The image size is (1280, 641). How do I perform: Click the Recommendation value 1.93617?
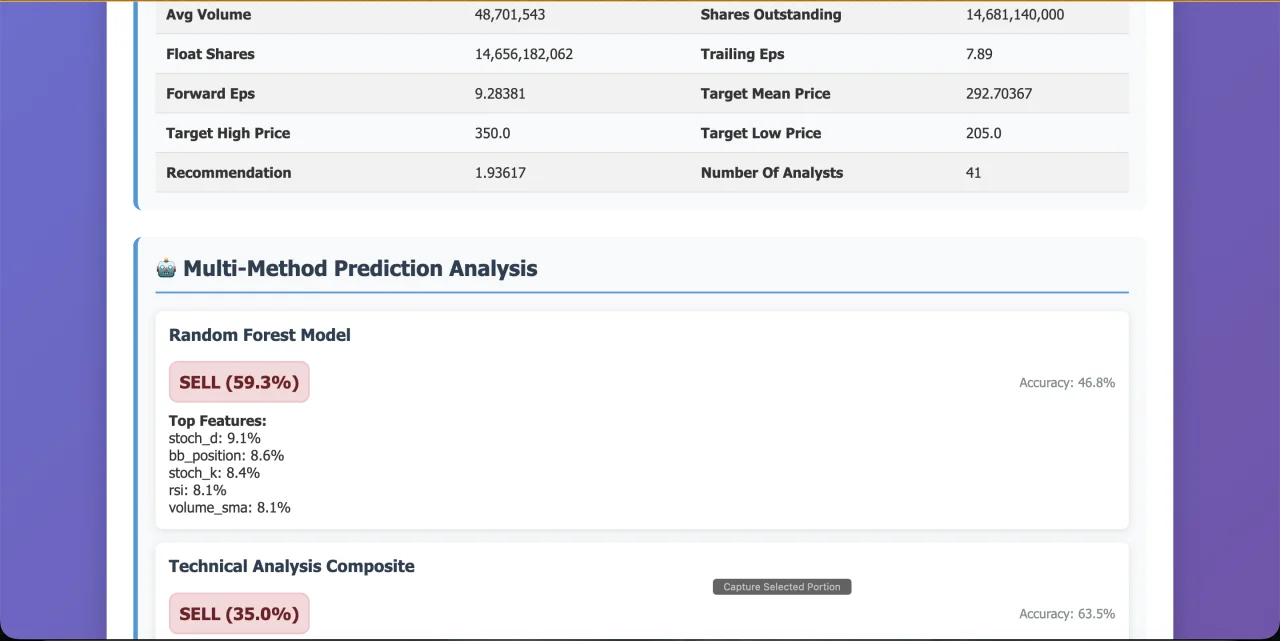coord(500,173)
